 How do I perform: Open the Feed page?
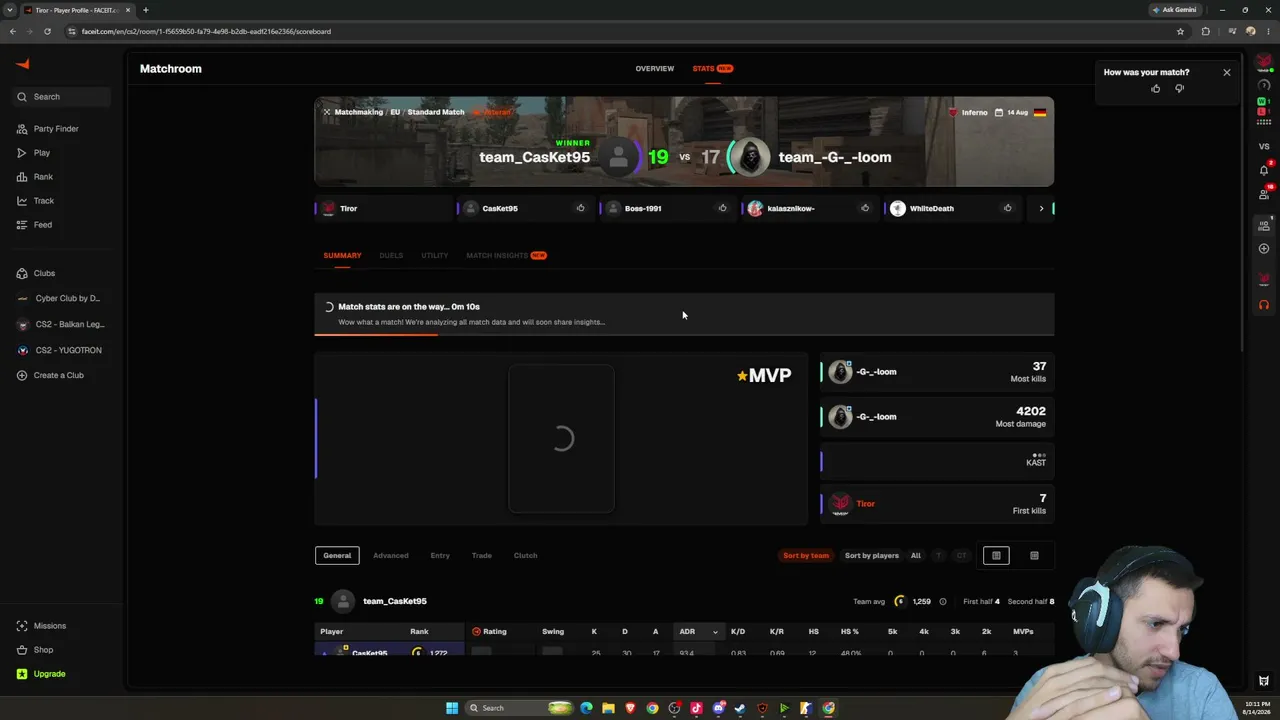tap(42, 225)
